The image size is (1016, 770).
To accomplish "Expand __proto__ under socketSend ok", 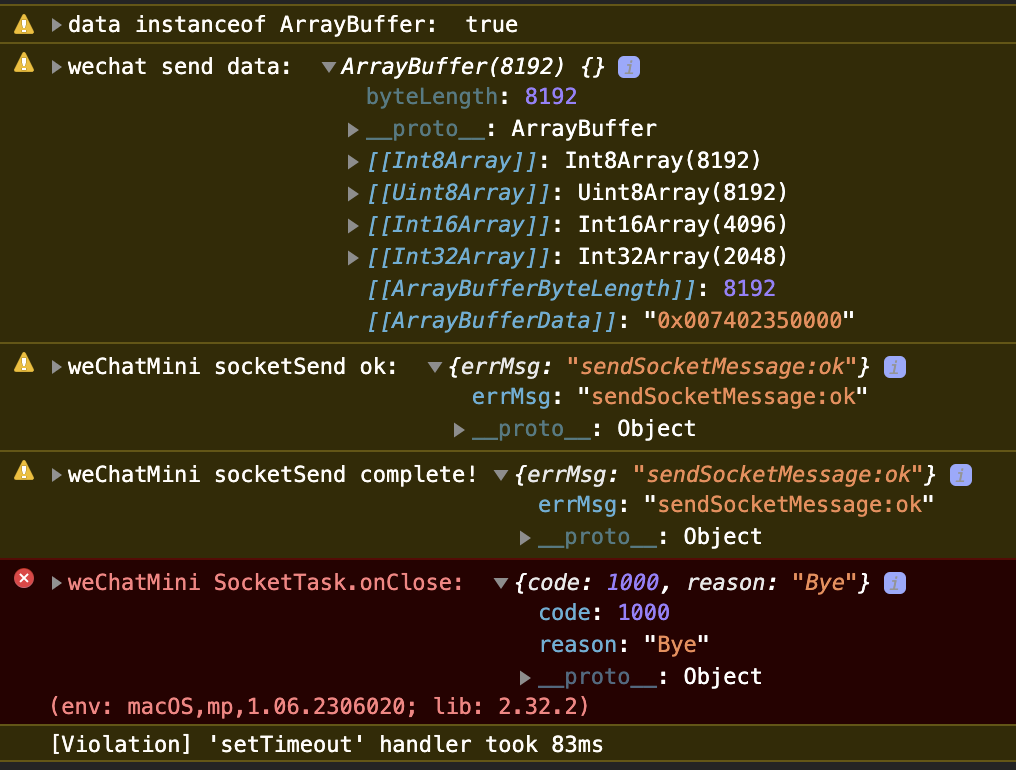I will click(x=459, y=430).
